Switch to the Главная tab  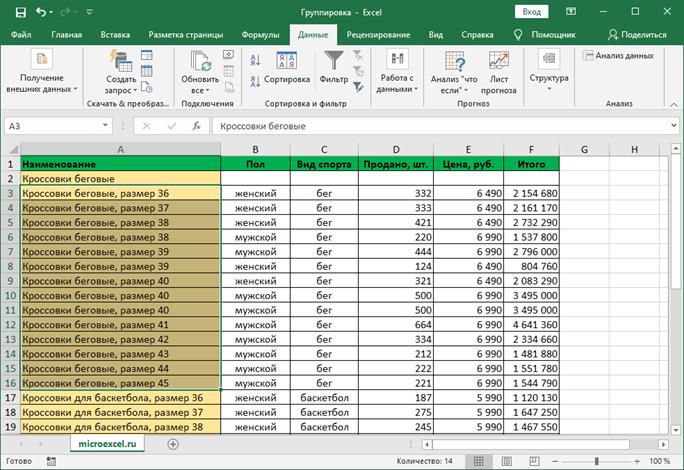[x=66, y=34]
